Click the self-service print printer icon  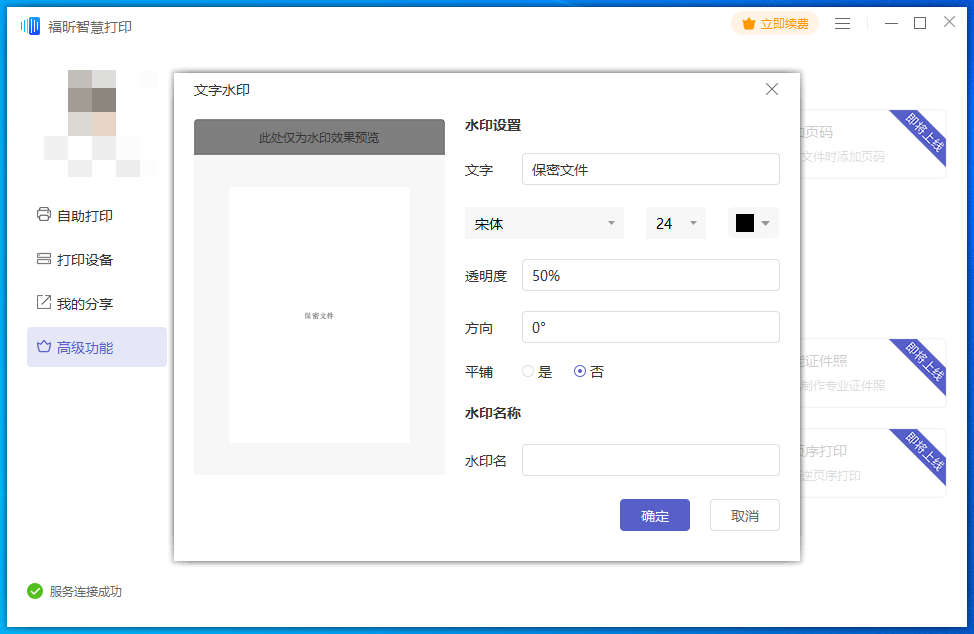click(x=43, y=215)
